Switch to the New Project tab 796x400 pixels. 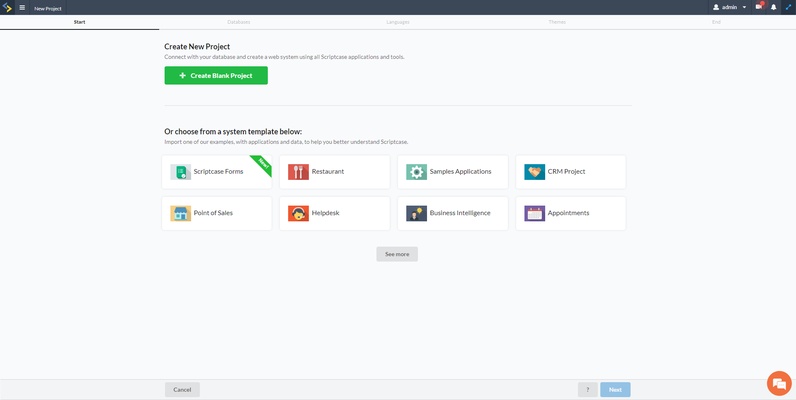tap(48, 8)
